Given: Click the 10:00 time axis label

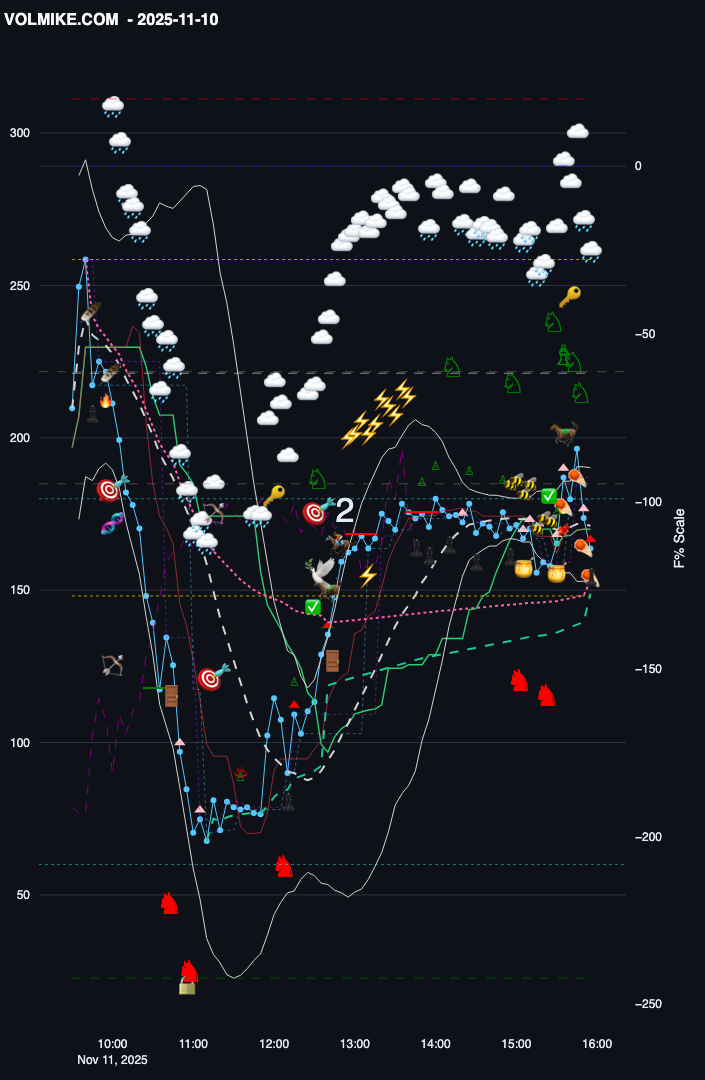Looking at the screenshot, I should (x=112, y=1044).
